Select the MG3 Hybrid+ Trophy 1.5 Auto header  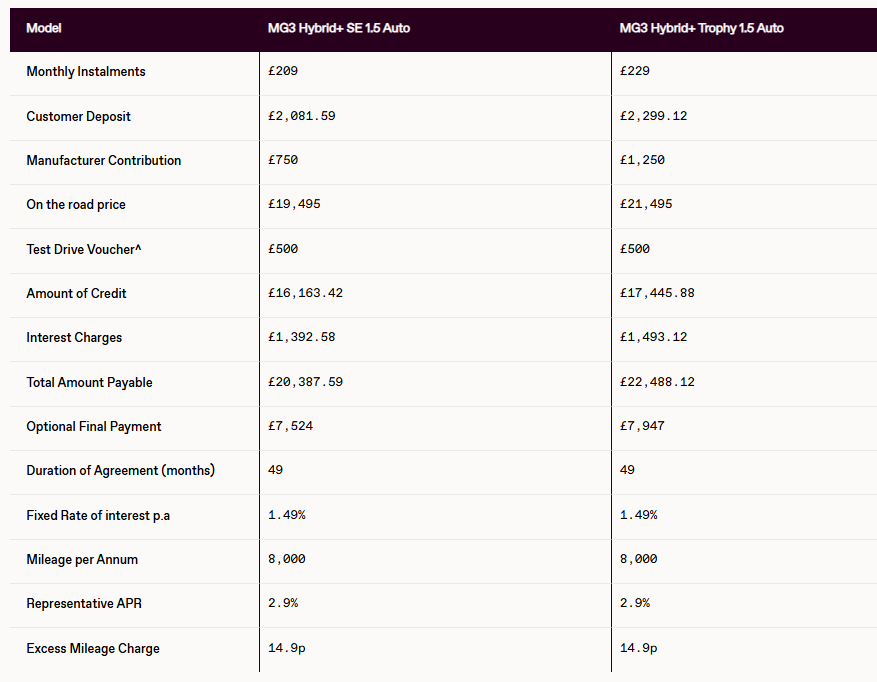(x=702, y=28)
